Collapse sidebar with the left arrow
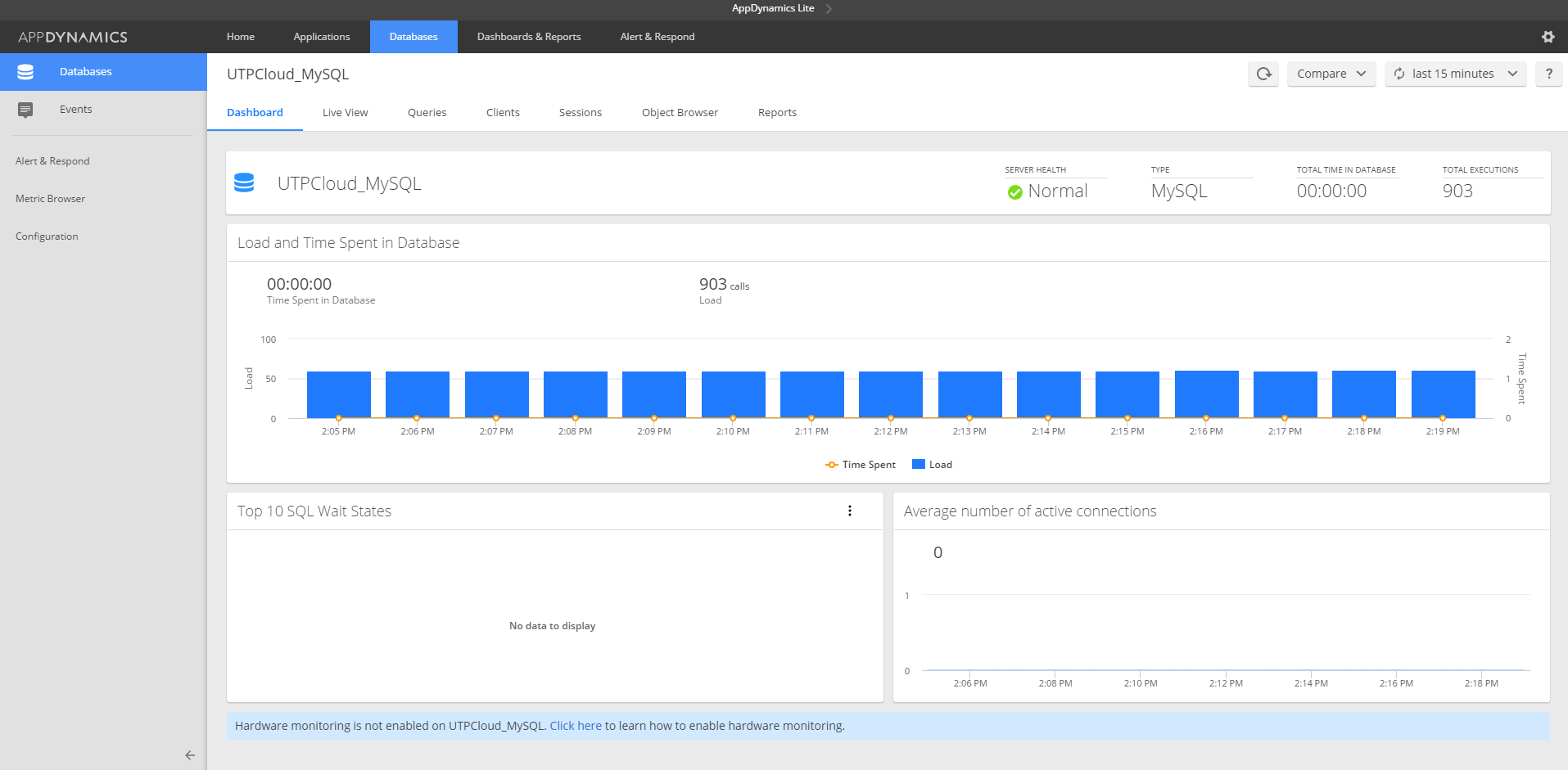The height and width of the screenshot is (770, 1568). (190, 755)
